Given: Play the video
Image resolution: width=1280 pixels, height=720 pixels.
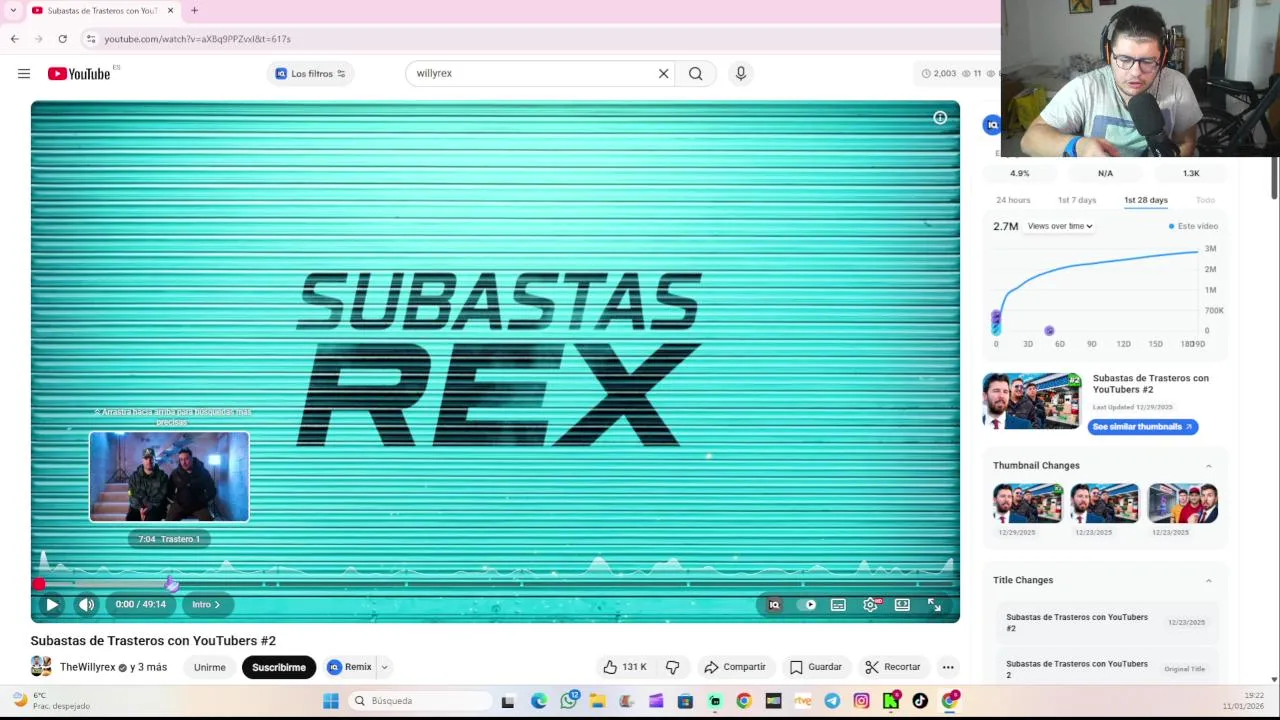Looking at the screenshot, I should [52, 604].
